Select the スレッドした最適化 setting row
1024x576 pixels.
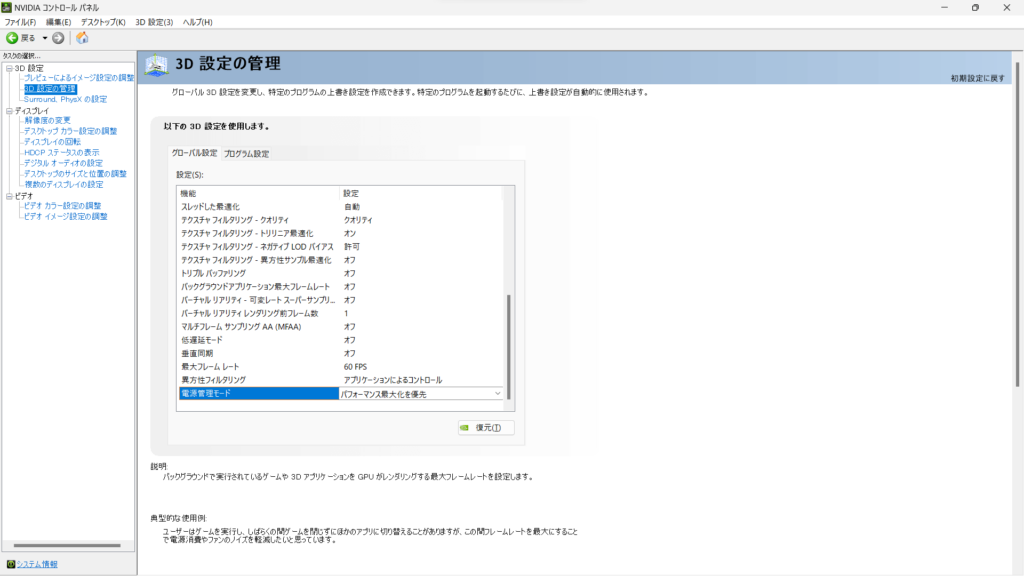click(341, 207)
